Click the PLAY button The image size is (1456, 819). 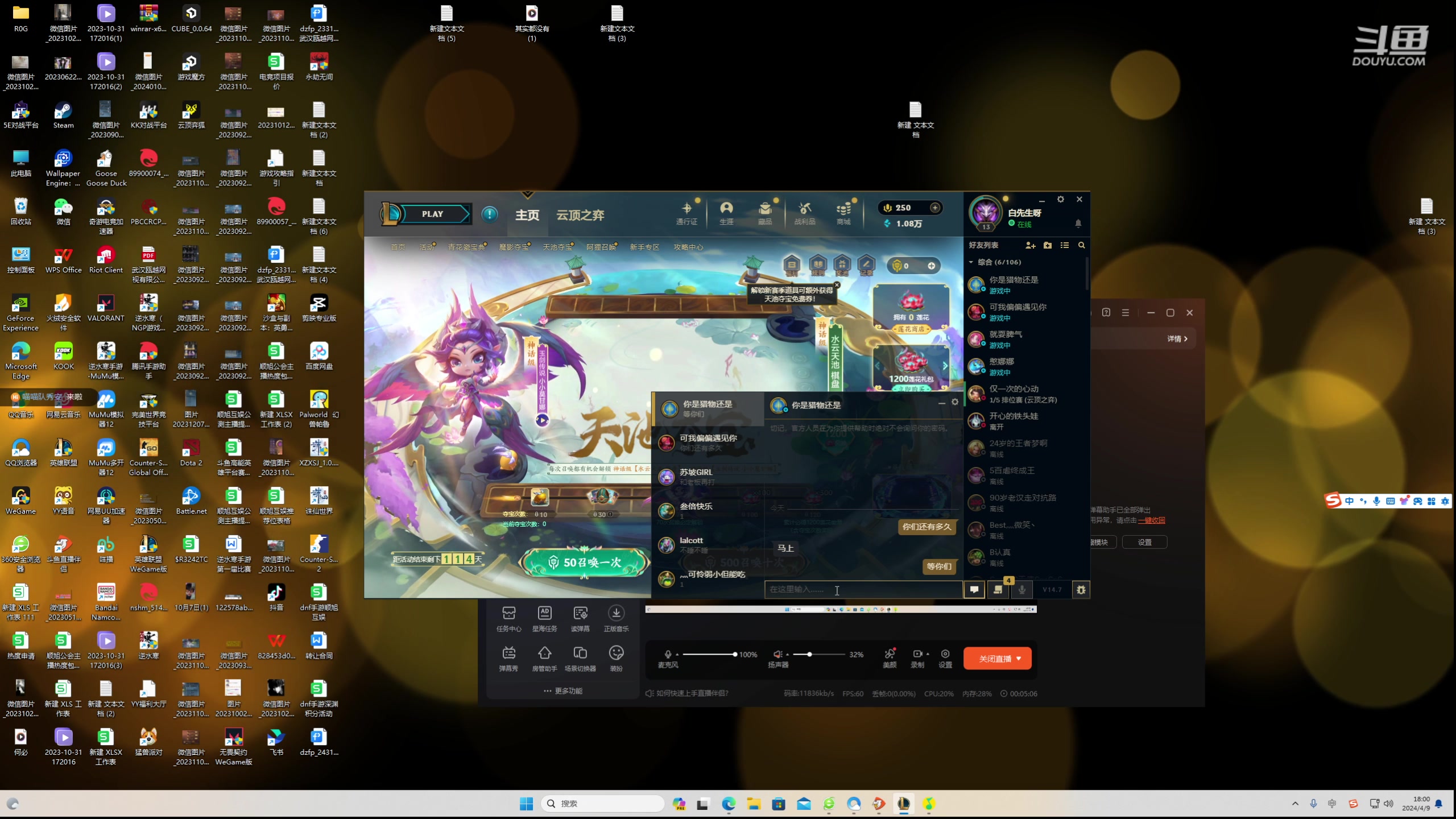(x=432, y=214)
